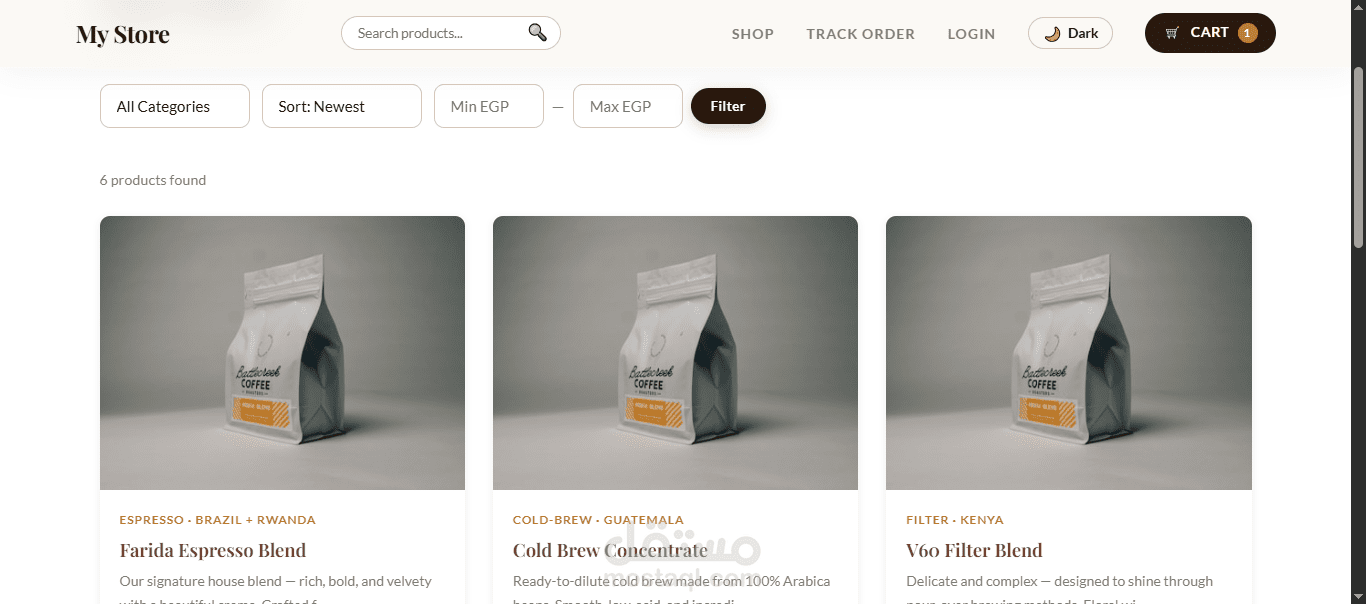Click the My Store logo
1366x604 pixels.
pos(123,35)
